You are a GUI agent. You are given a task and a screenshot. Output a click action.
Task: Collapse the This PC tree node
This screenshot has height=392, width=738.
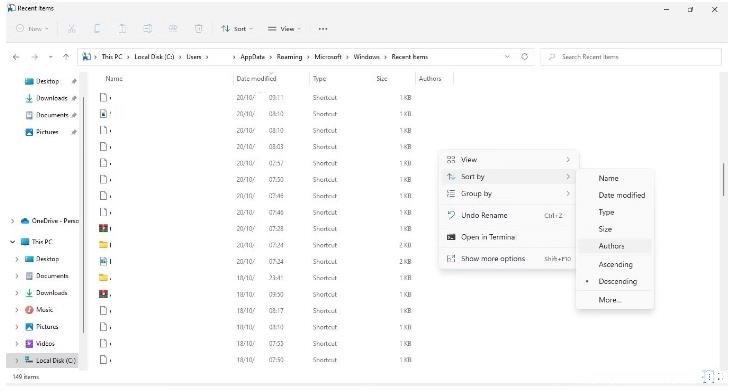tap(13, 242)
